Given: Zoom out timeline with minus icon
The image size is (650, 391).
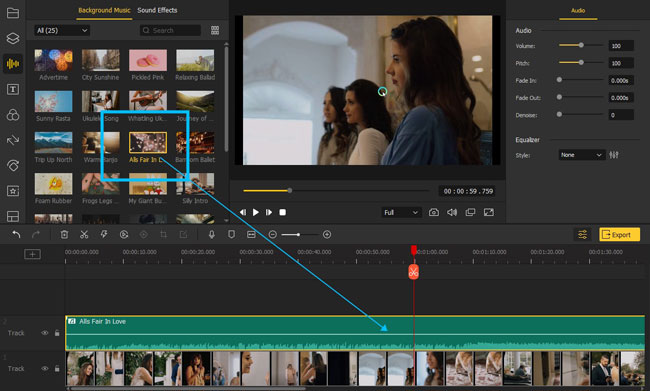Looking at the screenshot, I should point(272,235).
